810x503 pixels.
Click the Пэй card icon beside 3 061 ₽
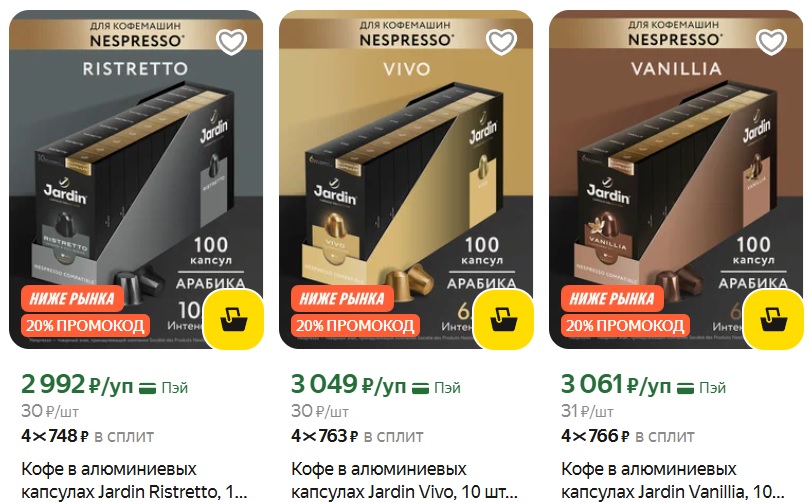click(x=686, y=388)
